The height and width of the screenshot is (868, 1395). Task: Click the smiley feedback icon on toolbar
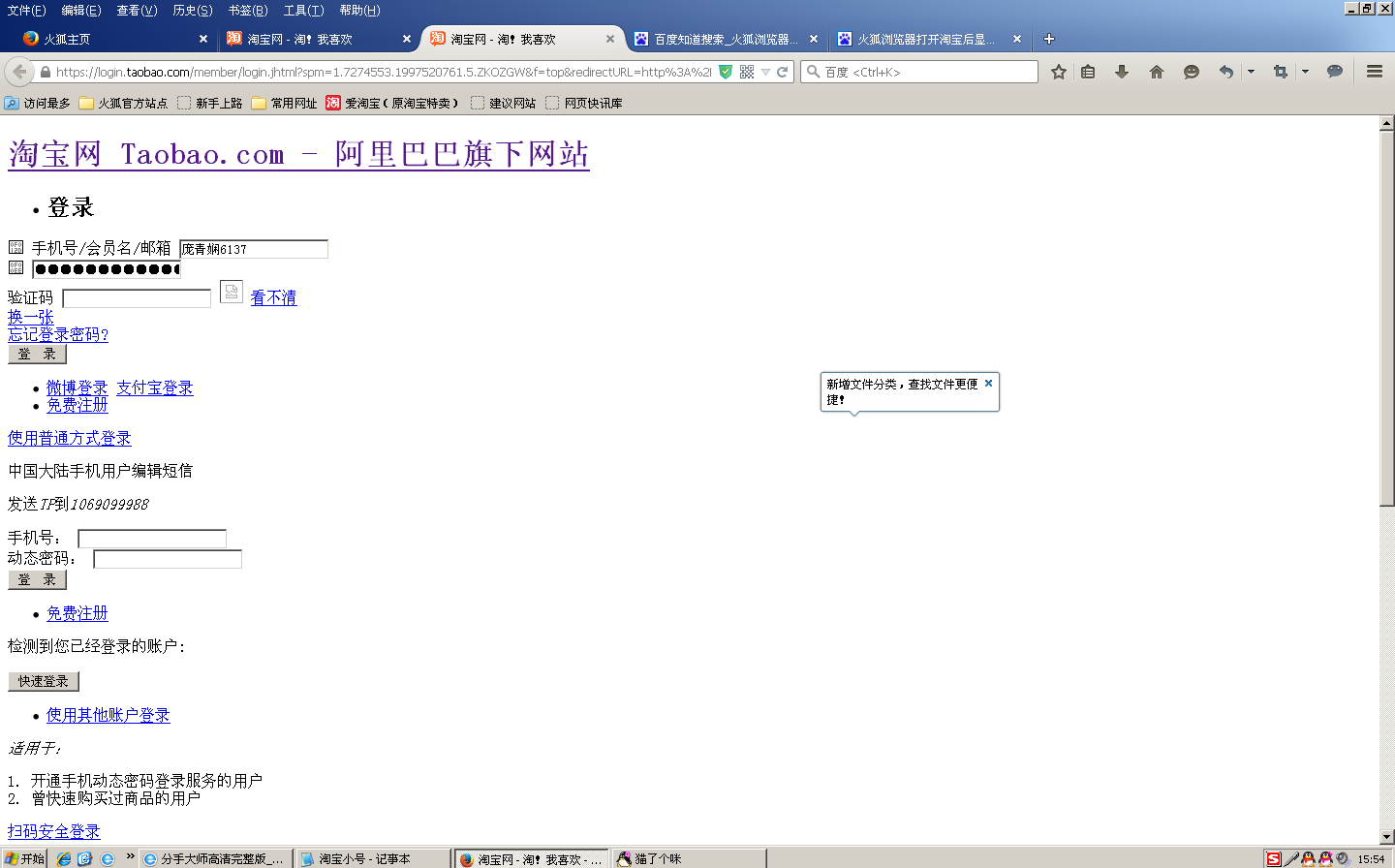pos(1191,71)
